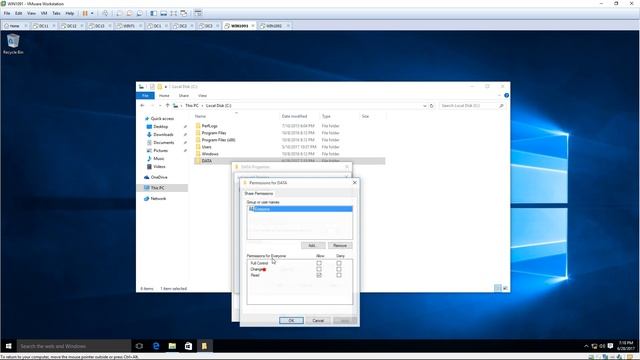640x360 pixels.
Task: Uncheck Allow for Read permission
Action: point(319,275)
